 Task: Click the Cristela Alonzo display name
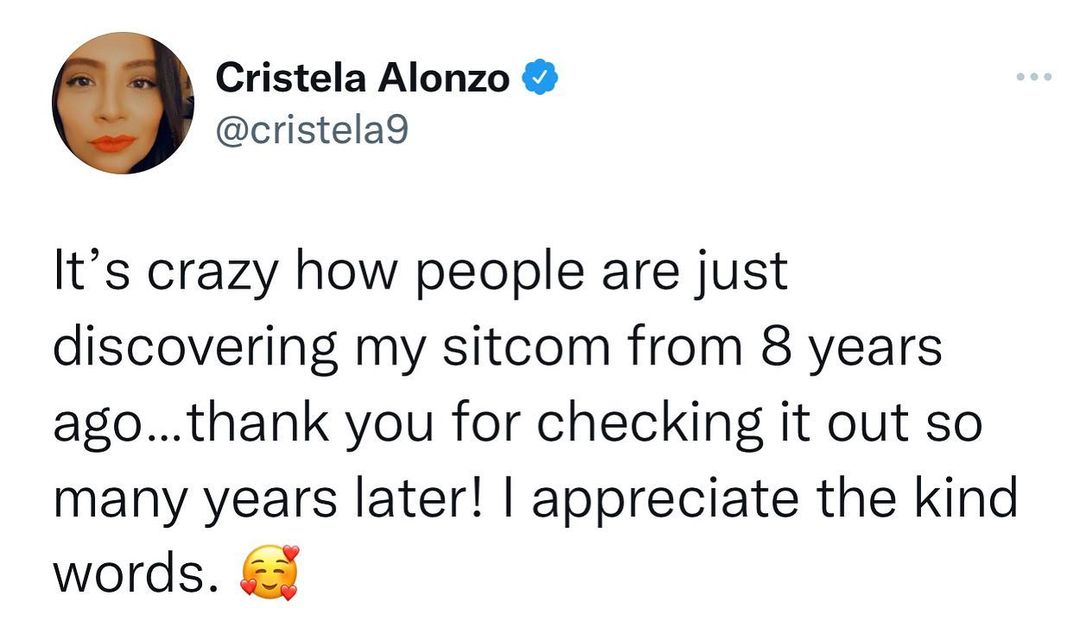[362, 78]
